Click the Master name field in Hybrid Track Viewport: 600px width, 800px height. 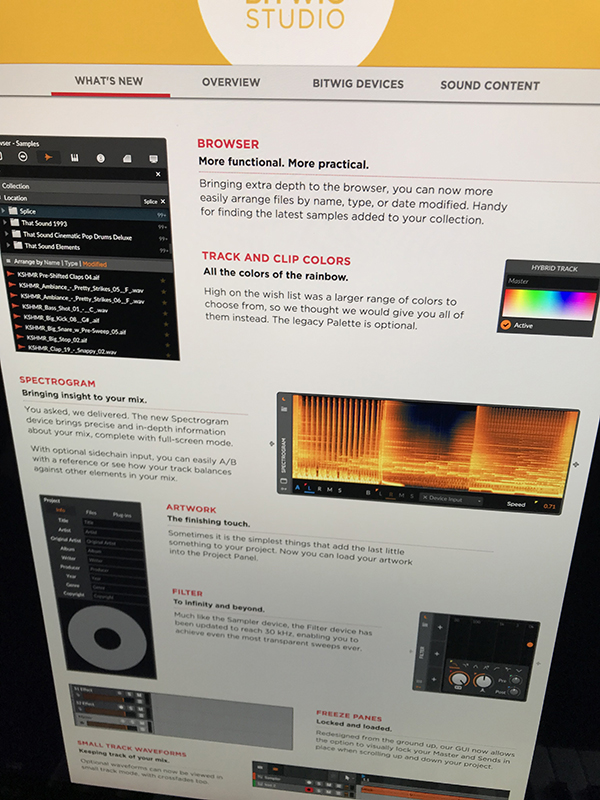551,281
